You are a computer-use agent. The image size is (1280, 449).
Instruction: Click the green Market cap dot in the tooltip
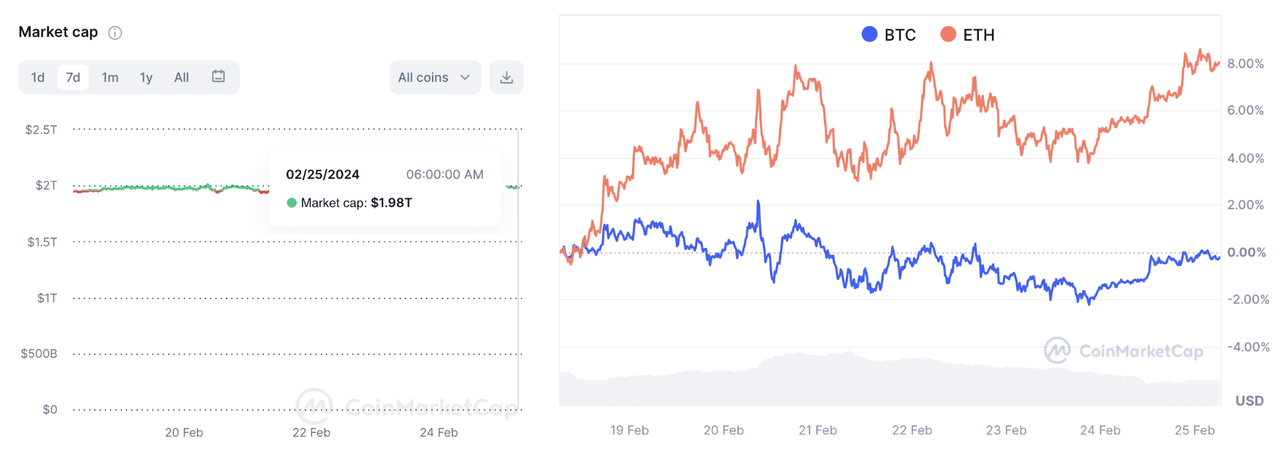pos(292,203)
